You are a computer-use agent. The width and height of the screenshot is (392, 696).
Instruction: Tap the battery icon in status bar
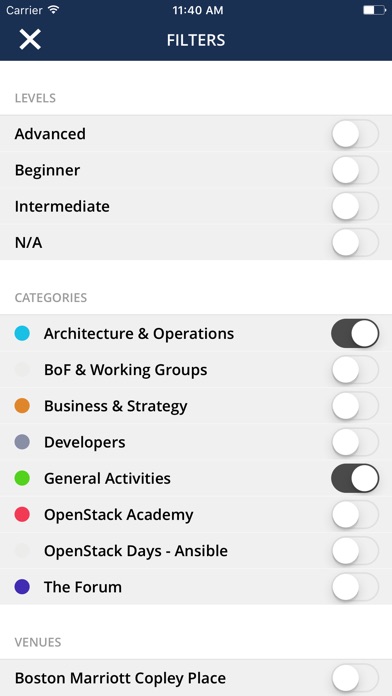point(374,10)
